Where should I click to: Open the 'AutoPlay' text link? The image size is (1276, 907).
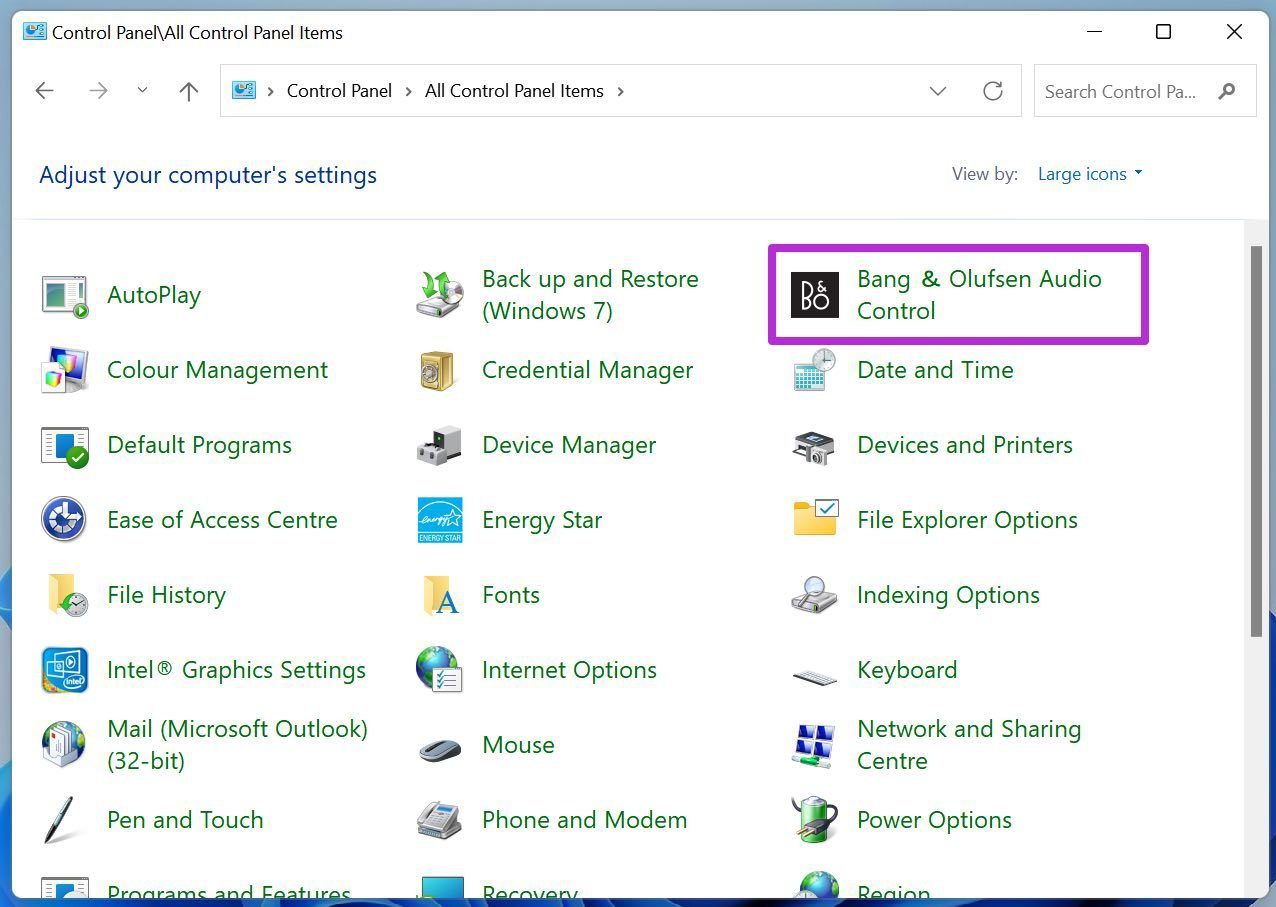(x=154, y=295)
